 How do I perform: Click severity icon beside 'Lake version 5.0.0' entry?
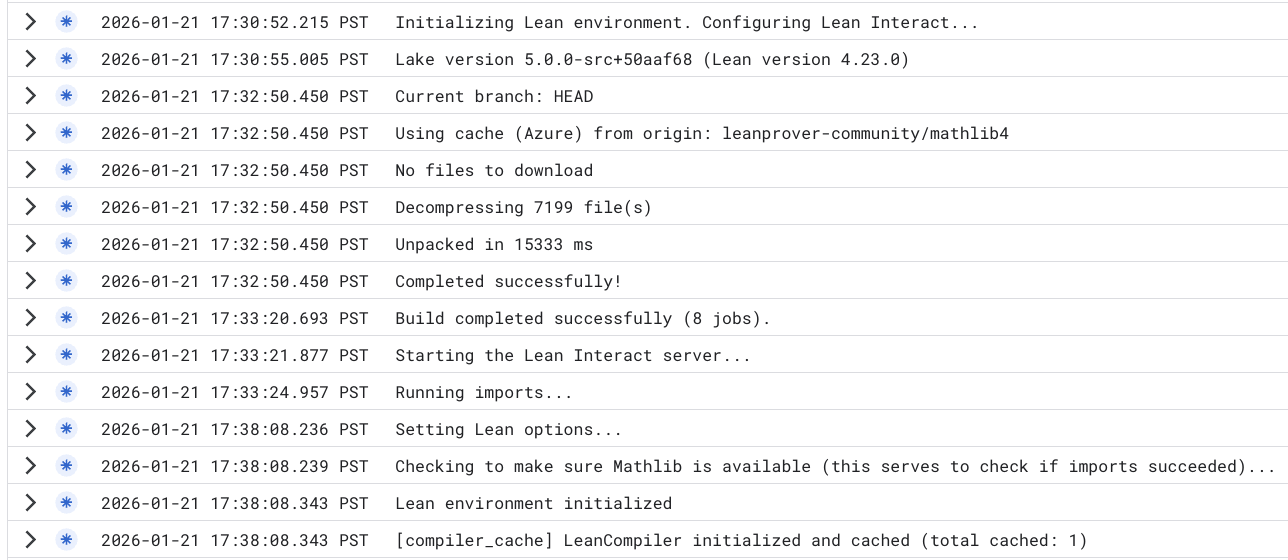click(x=66, y=59)
